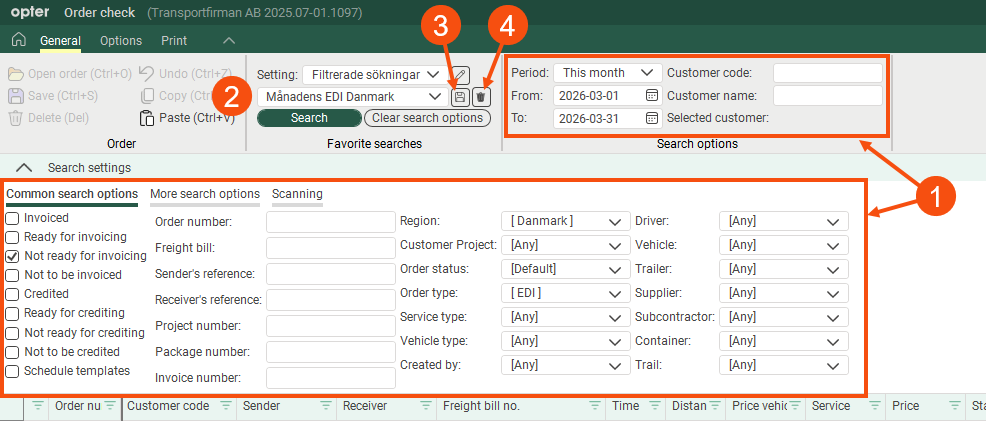Open the Period dropdown showing This month
Screen dimensions: 986x429
[607, 73]
